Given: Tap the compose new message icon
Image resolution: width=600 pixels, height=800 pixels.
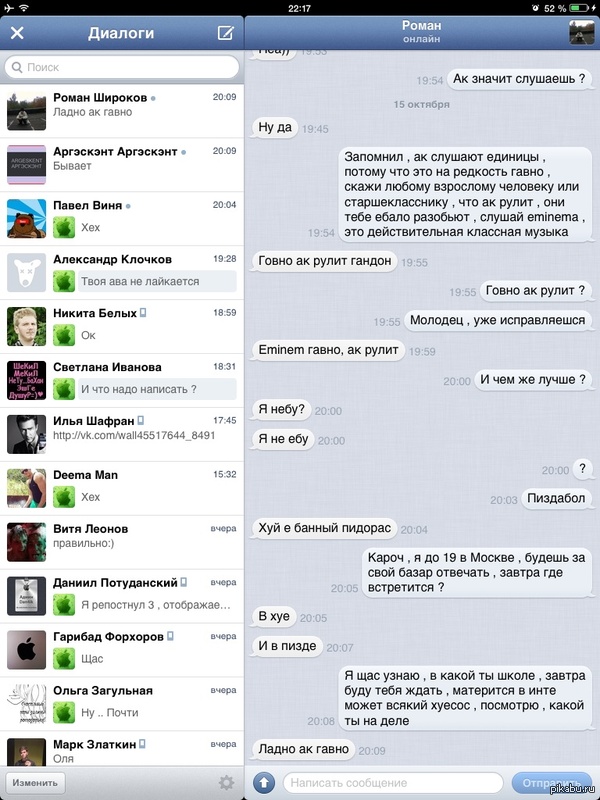Looking at the screenshot, I should 226,33.
